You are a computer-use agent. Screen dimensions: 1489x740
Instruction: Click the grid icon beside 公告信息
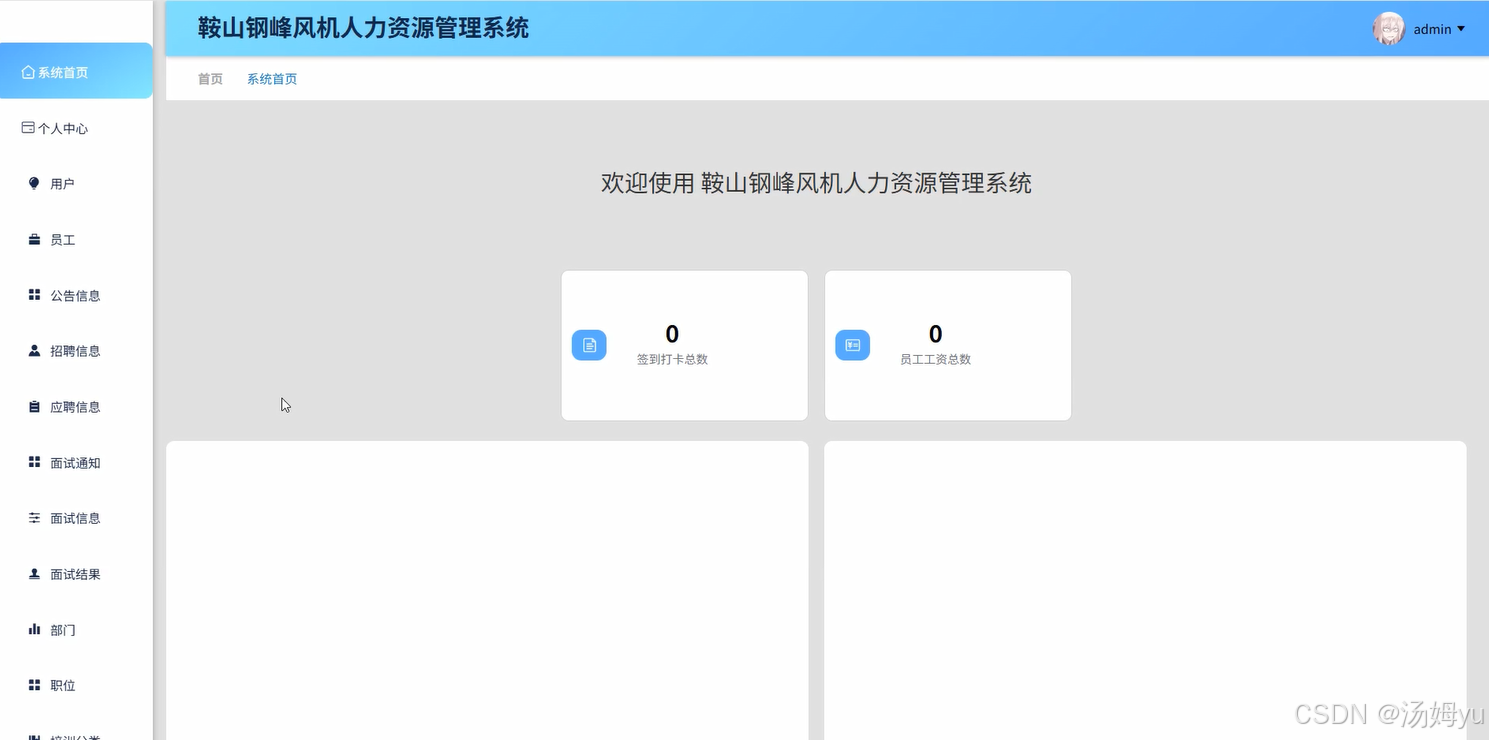34,295
